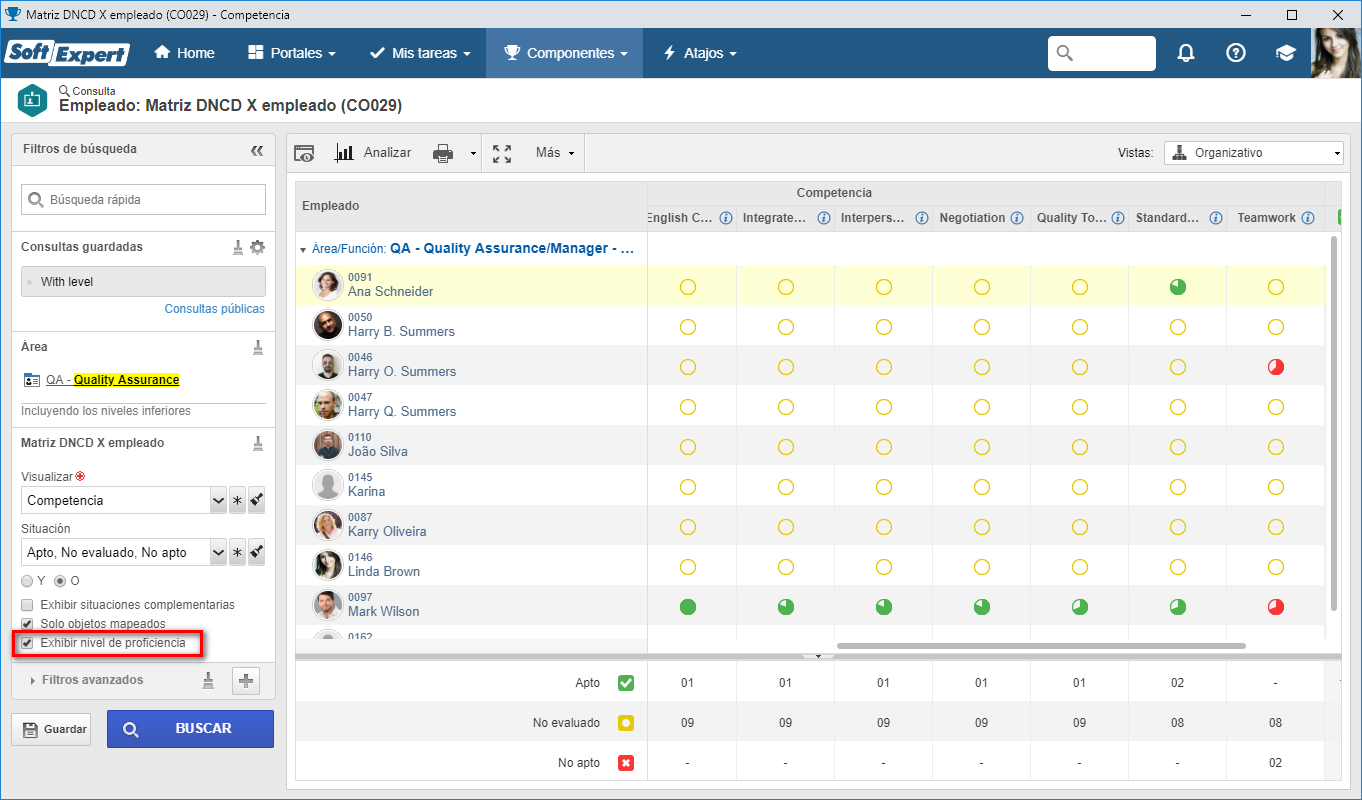This screenshot has width=1362, height=800.
Task: Uncheck Solo objetos mapeados
Action: tap(27, 624)
